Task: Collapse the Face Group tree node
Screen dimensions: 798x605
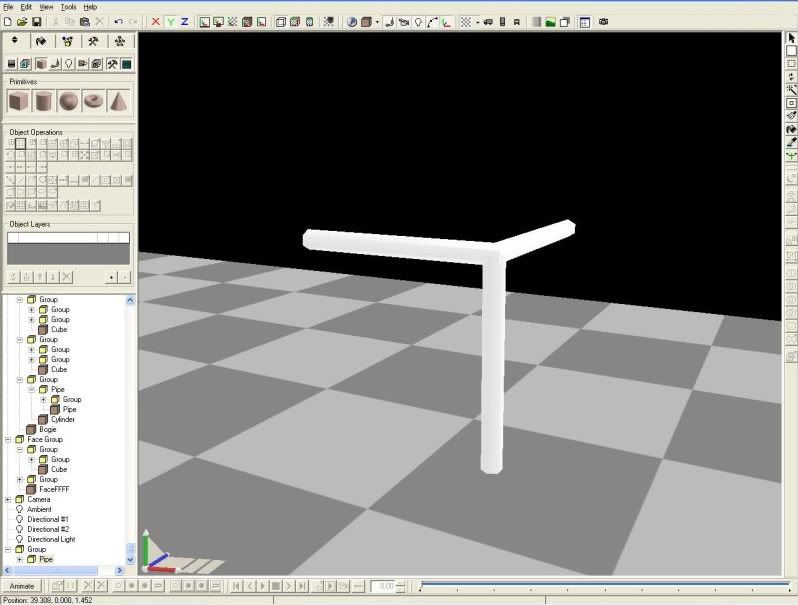Action: click(8, 439)
